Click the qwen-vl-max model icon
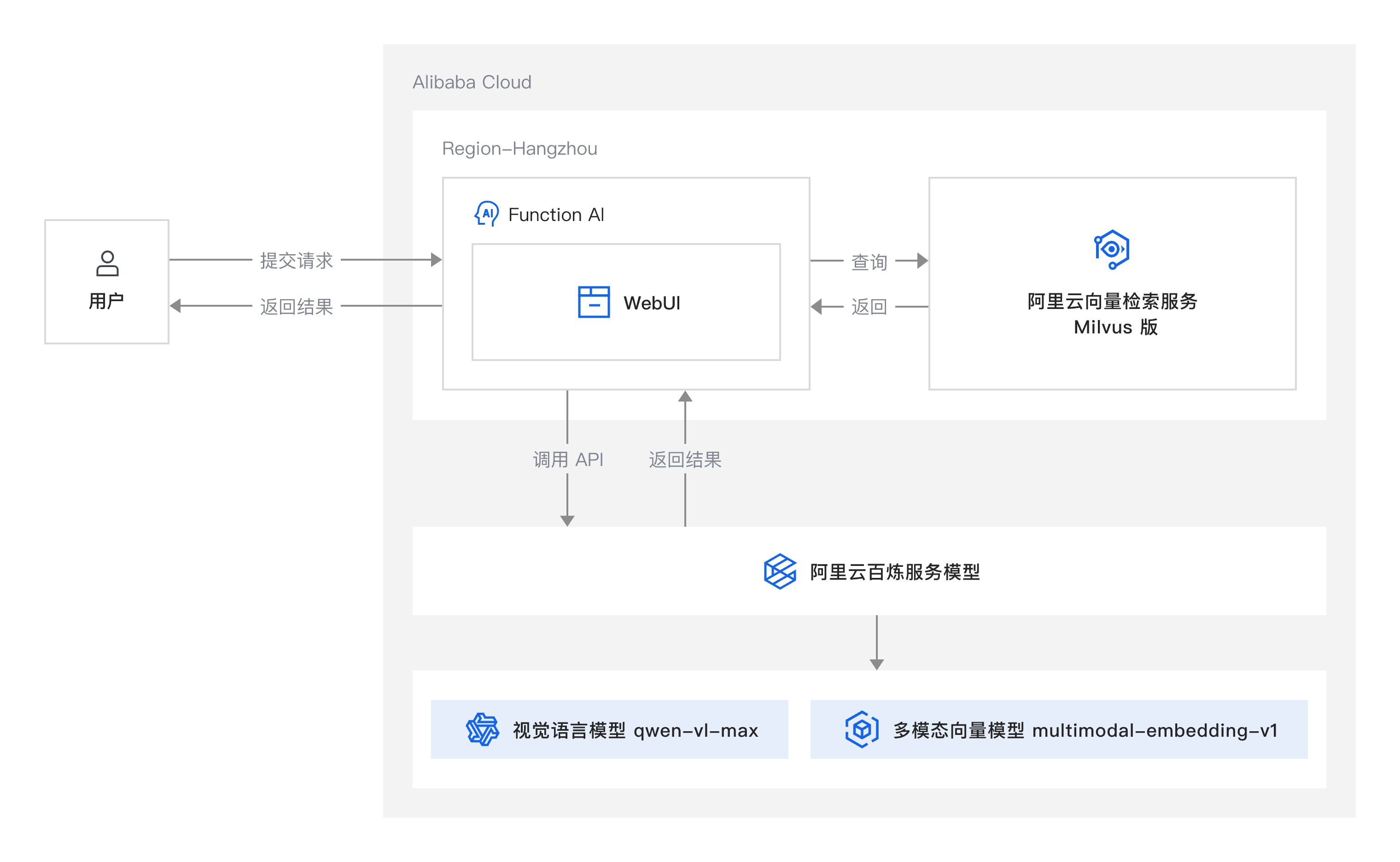The width and height of the screenshot is (1400, 862). pos(482,729)
